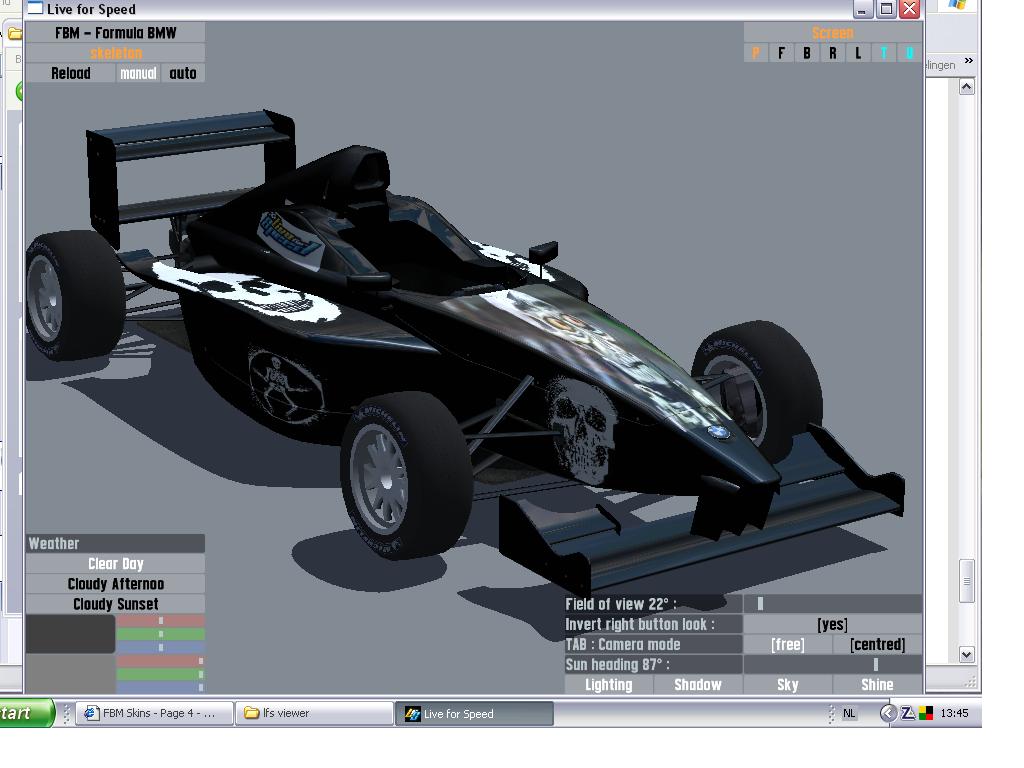Select the L screen view button
The height and width of the screenshot is (768, 1024).
[x=858, y=54]
